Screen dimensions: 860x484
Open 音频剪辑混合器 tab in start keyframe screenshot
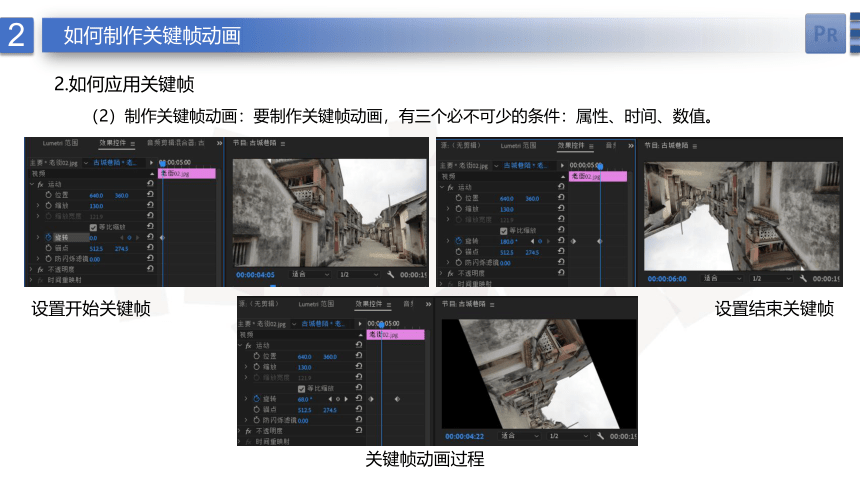tap(176, 143)
